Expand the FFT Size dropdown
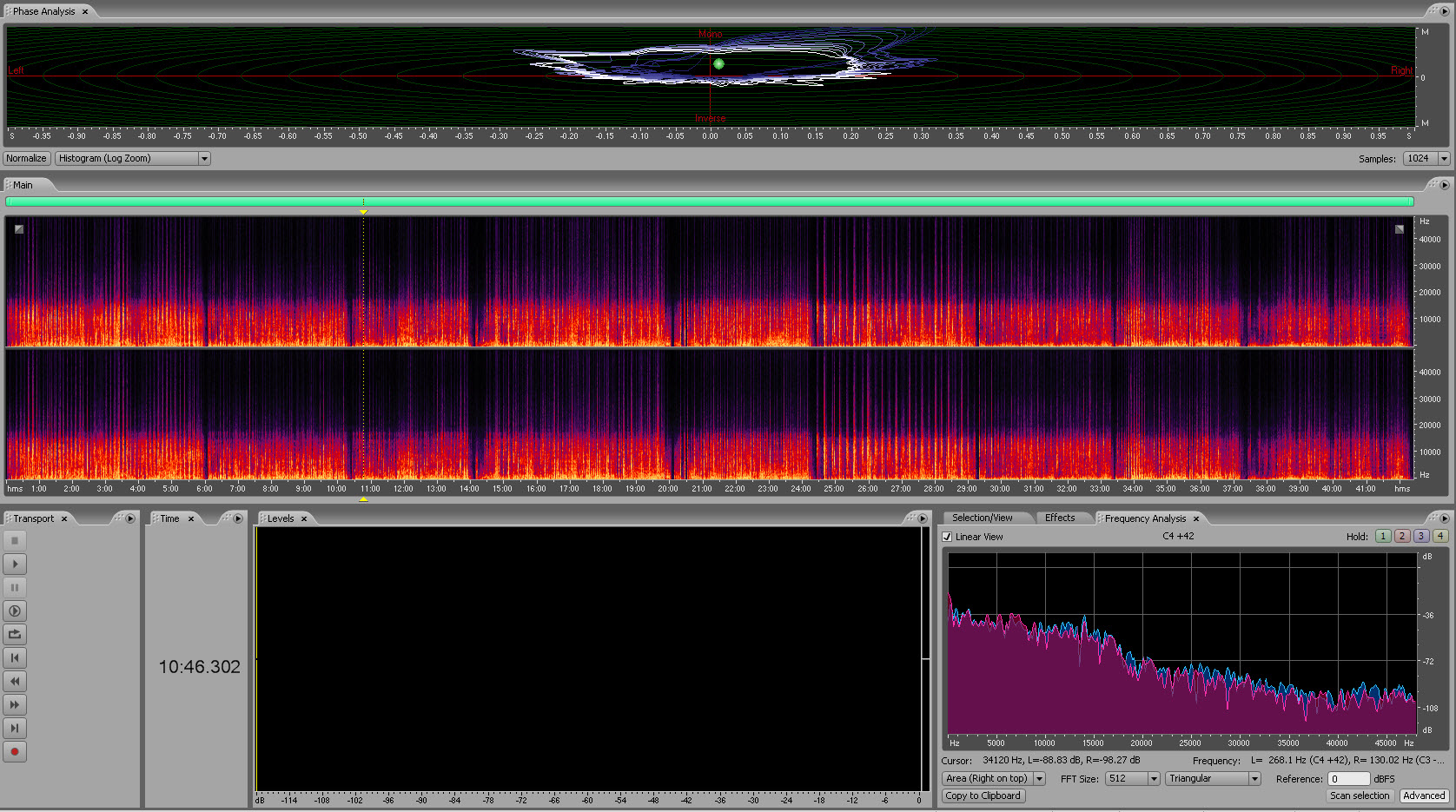This screenshot has height=812, width=1456. pos(1133,779)
